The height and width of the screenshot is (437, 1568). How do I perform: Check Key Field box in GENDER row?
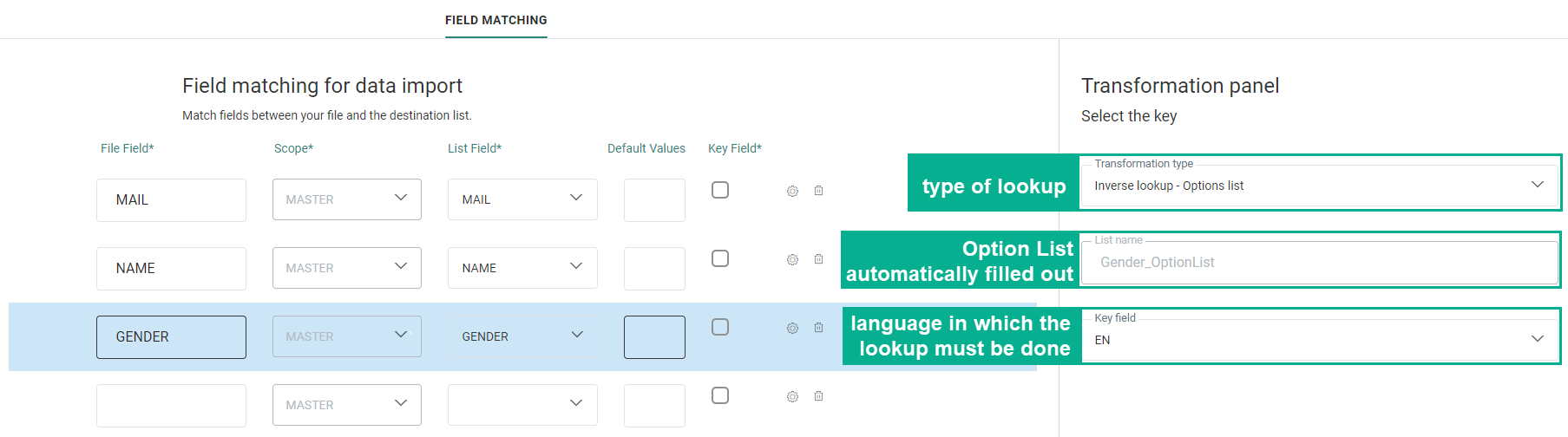720,327
